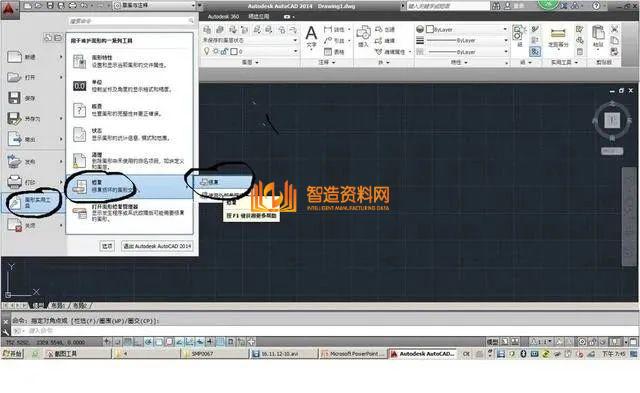
Task: Choose Recover (修复) in the flyout submenu
Action: tap(224, 182)
